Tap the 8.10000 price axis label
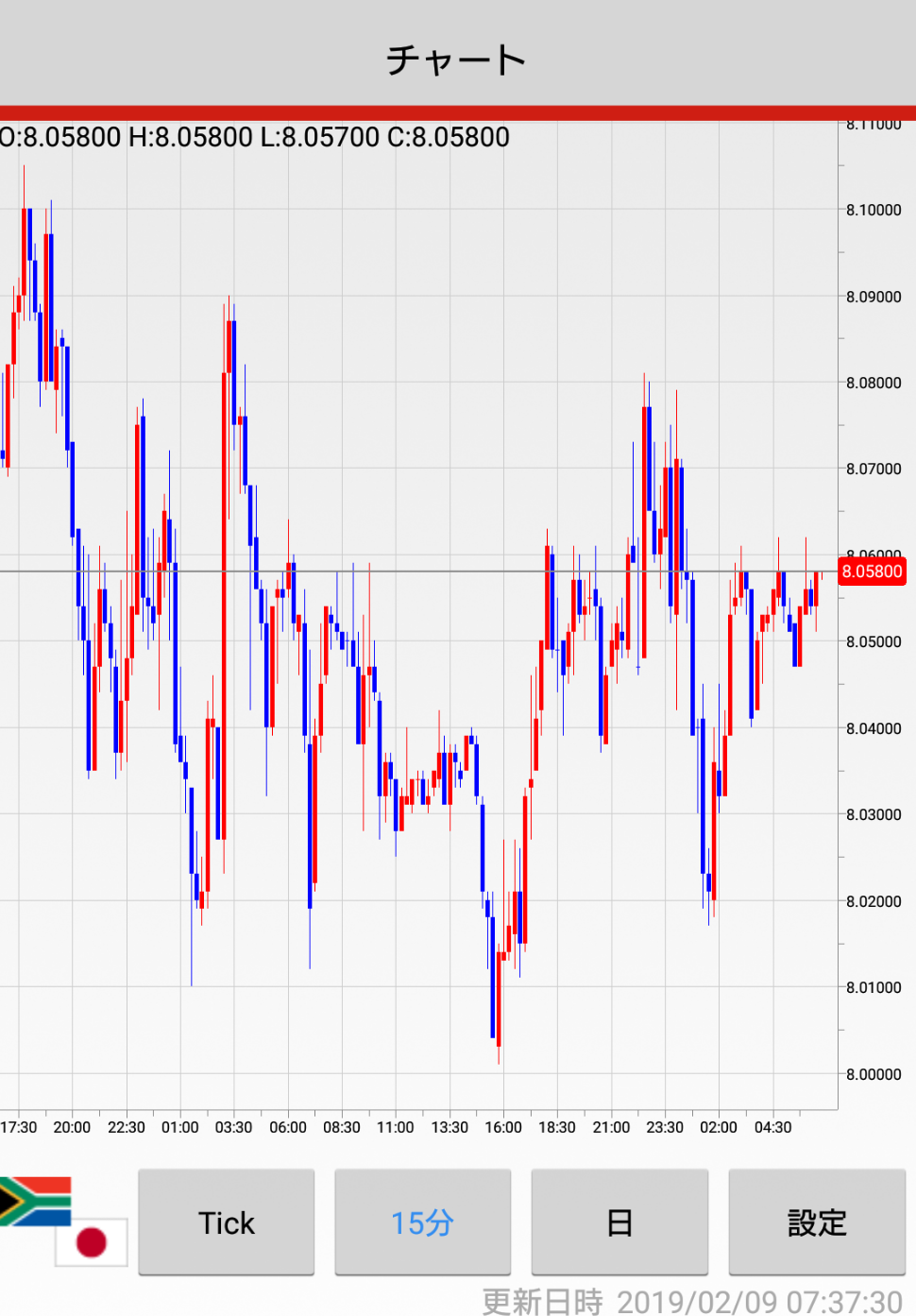The image size is (916, 1316). pos(874,210)
